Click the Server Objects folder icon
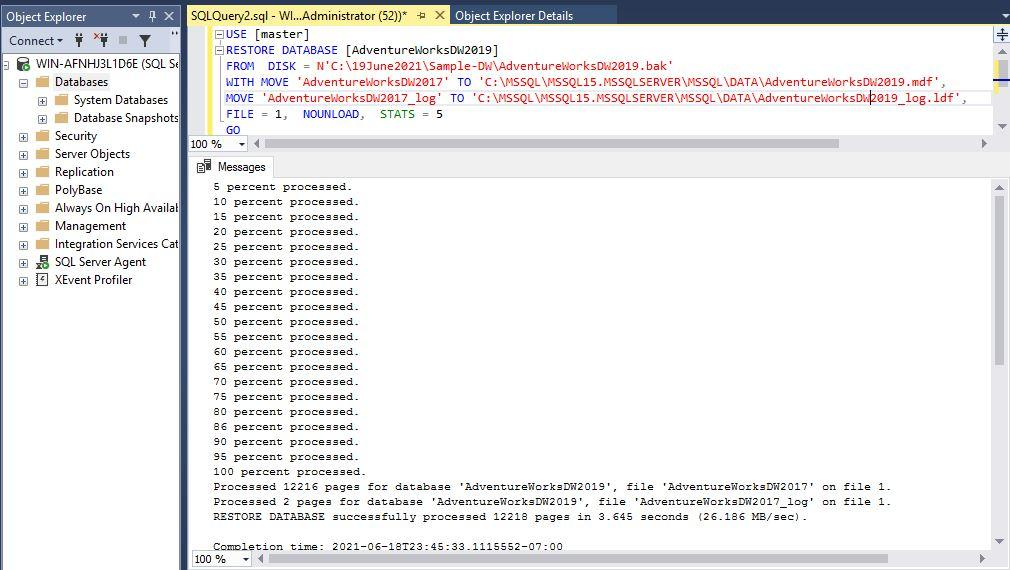Image resolution: width=1010 pixels, height=570 pixels. click(43, 154)
